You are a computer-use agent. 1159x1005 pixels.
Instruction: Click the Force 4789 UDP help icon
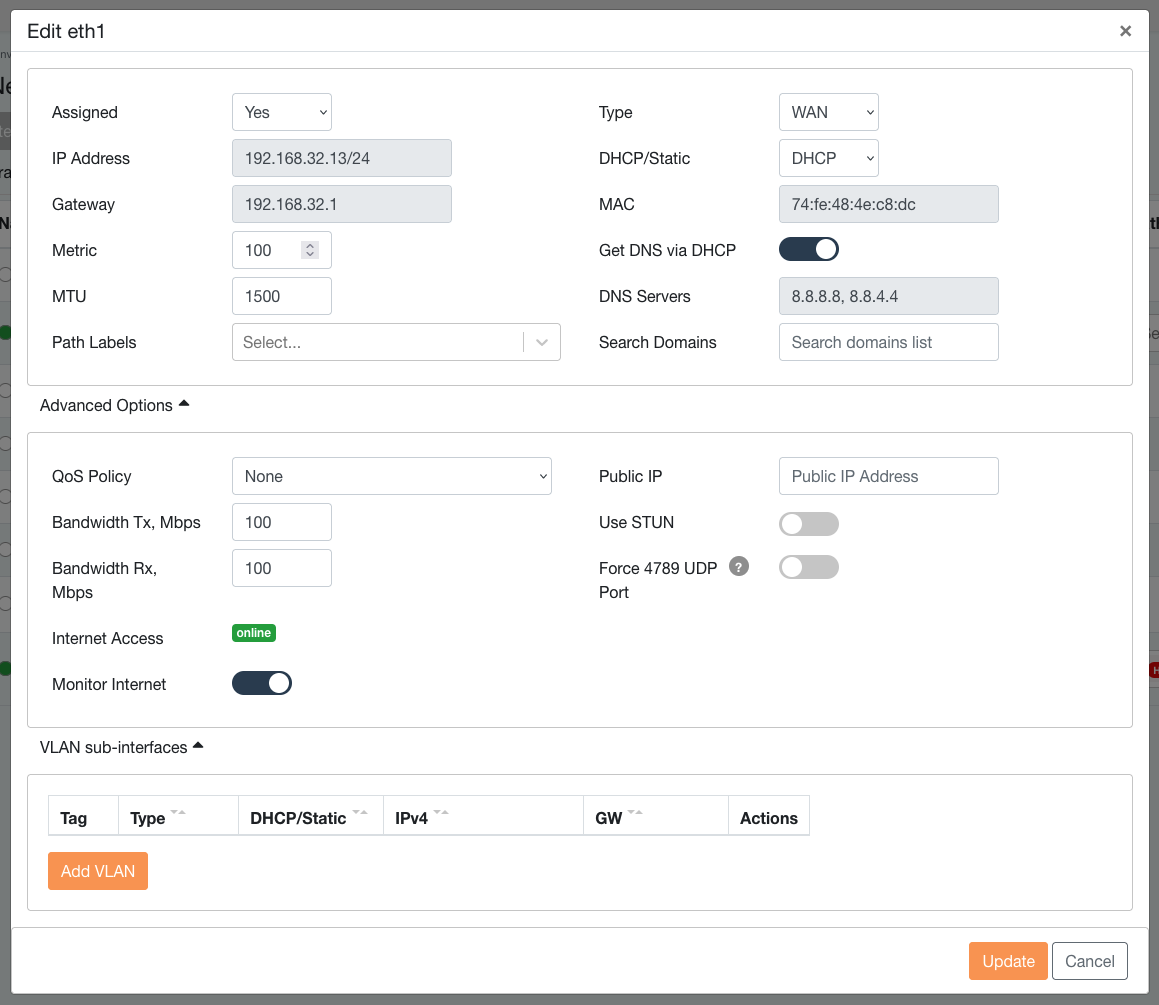click(x=739, y=567)
